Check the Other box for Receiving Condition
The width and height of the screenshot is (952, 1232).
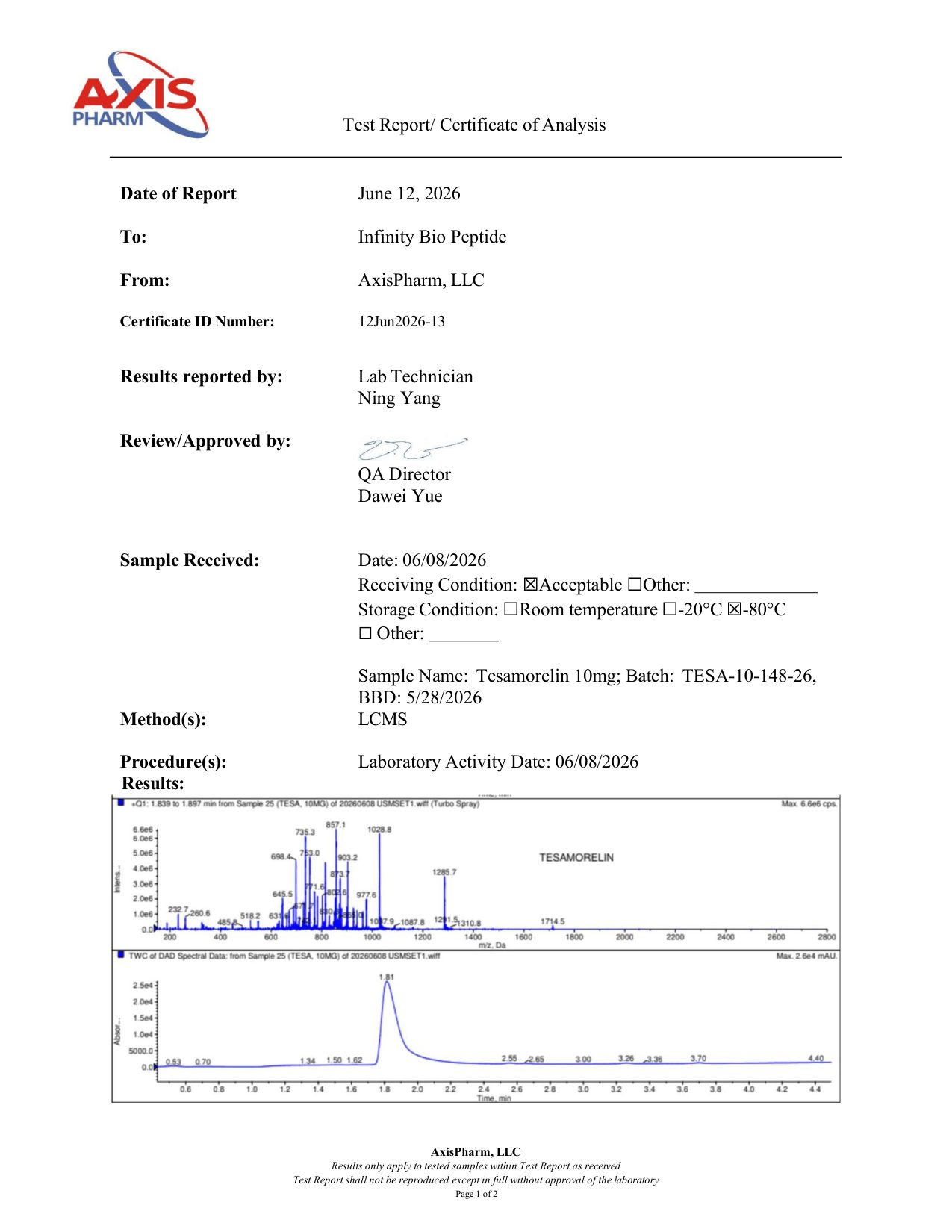point(634,585)
